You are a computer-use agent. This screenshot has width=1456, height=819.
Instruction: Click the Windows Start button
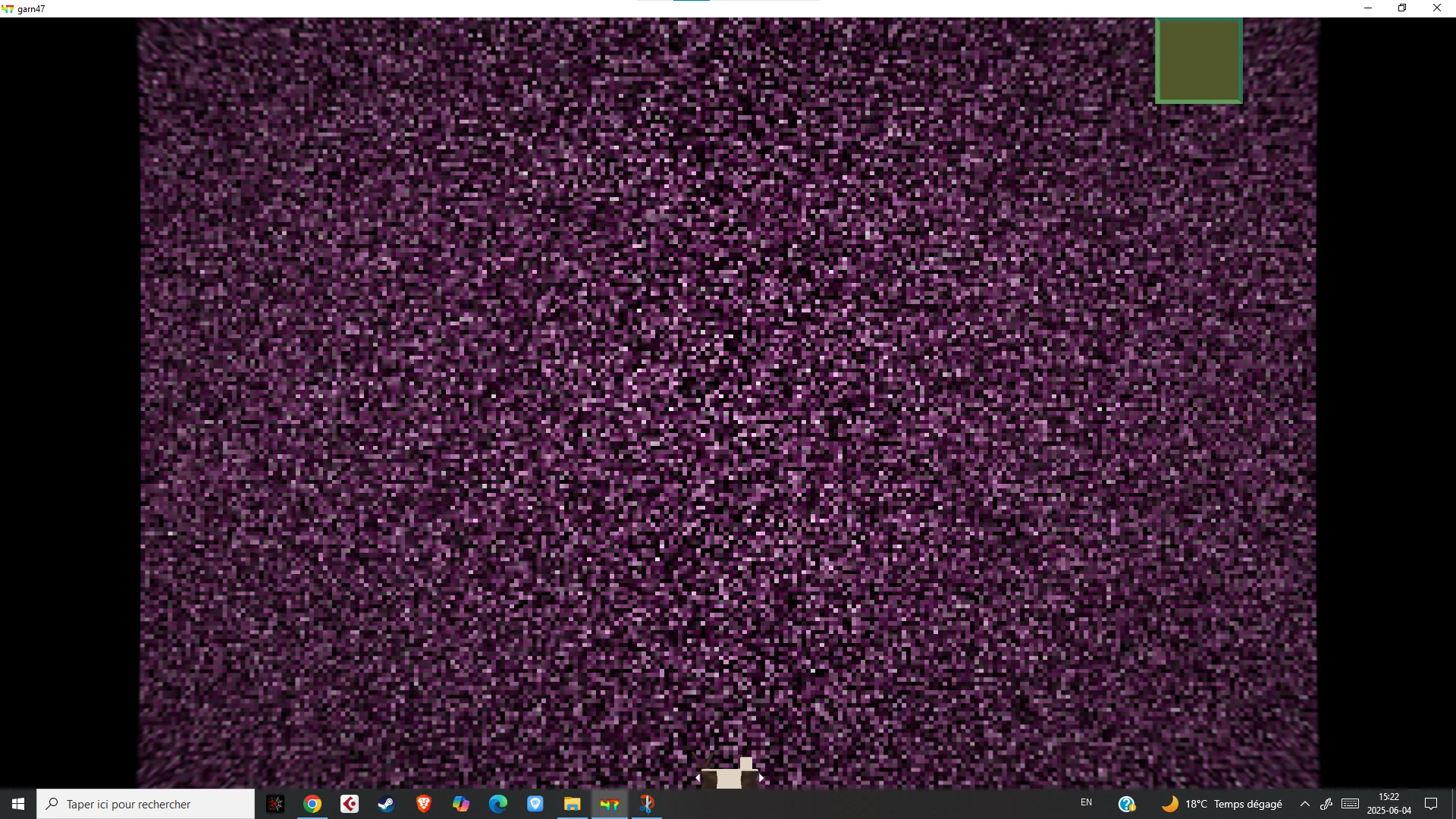(18, 804)
